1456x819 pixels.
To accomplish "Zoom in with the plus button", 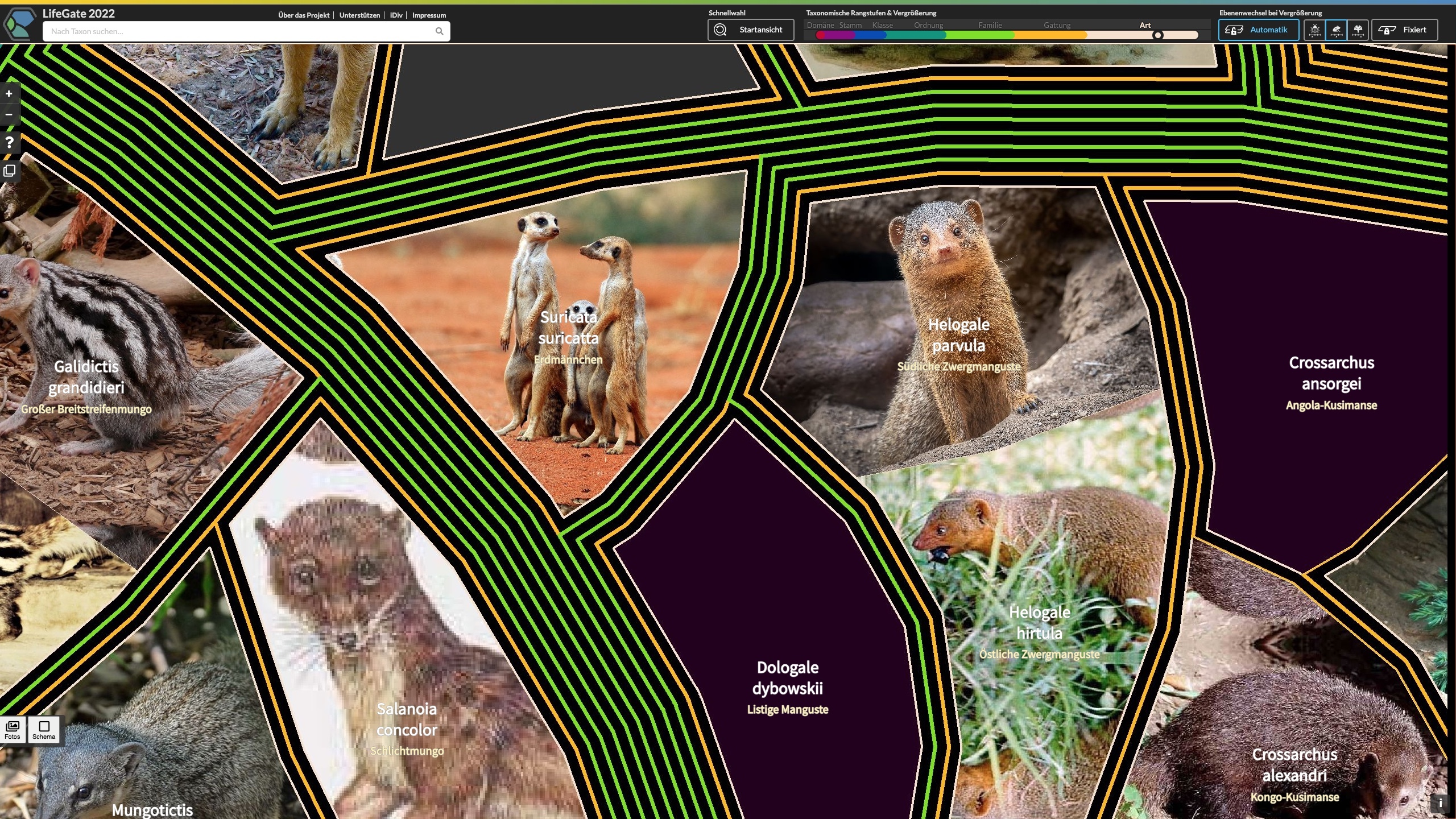I will click(x=9, y=94).
